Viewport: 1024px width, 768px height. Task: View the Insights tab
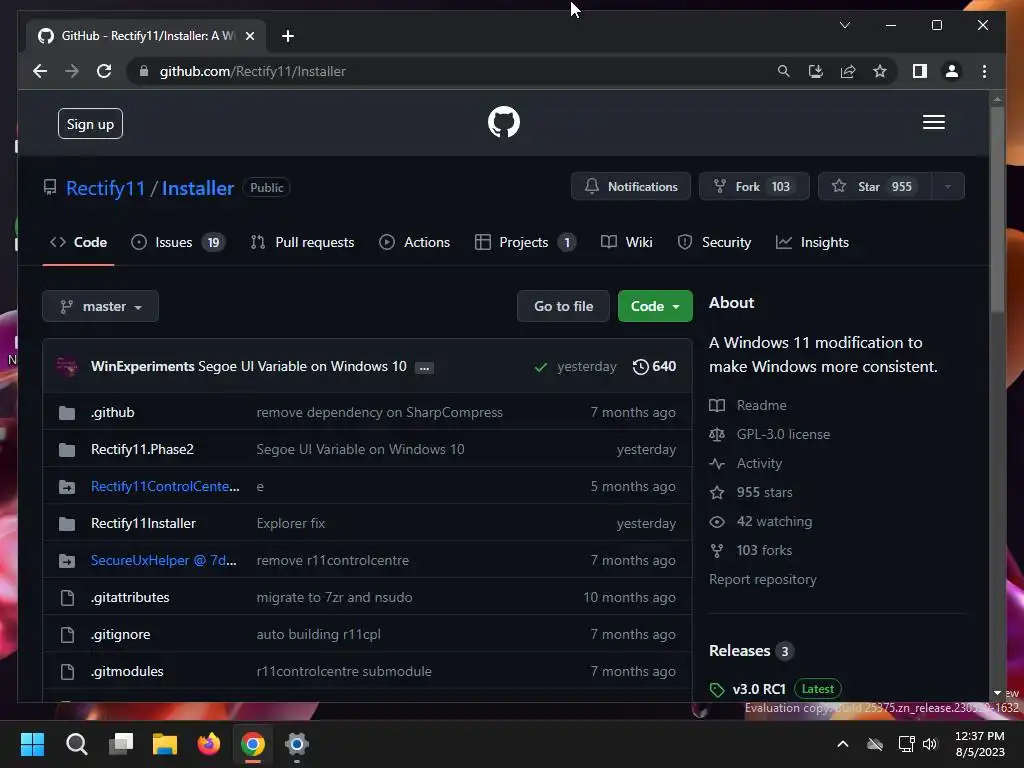click(x=812, y=242)
